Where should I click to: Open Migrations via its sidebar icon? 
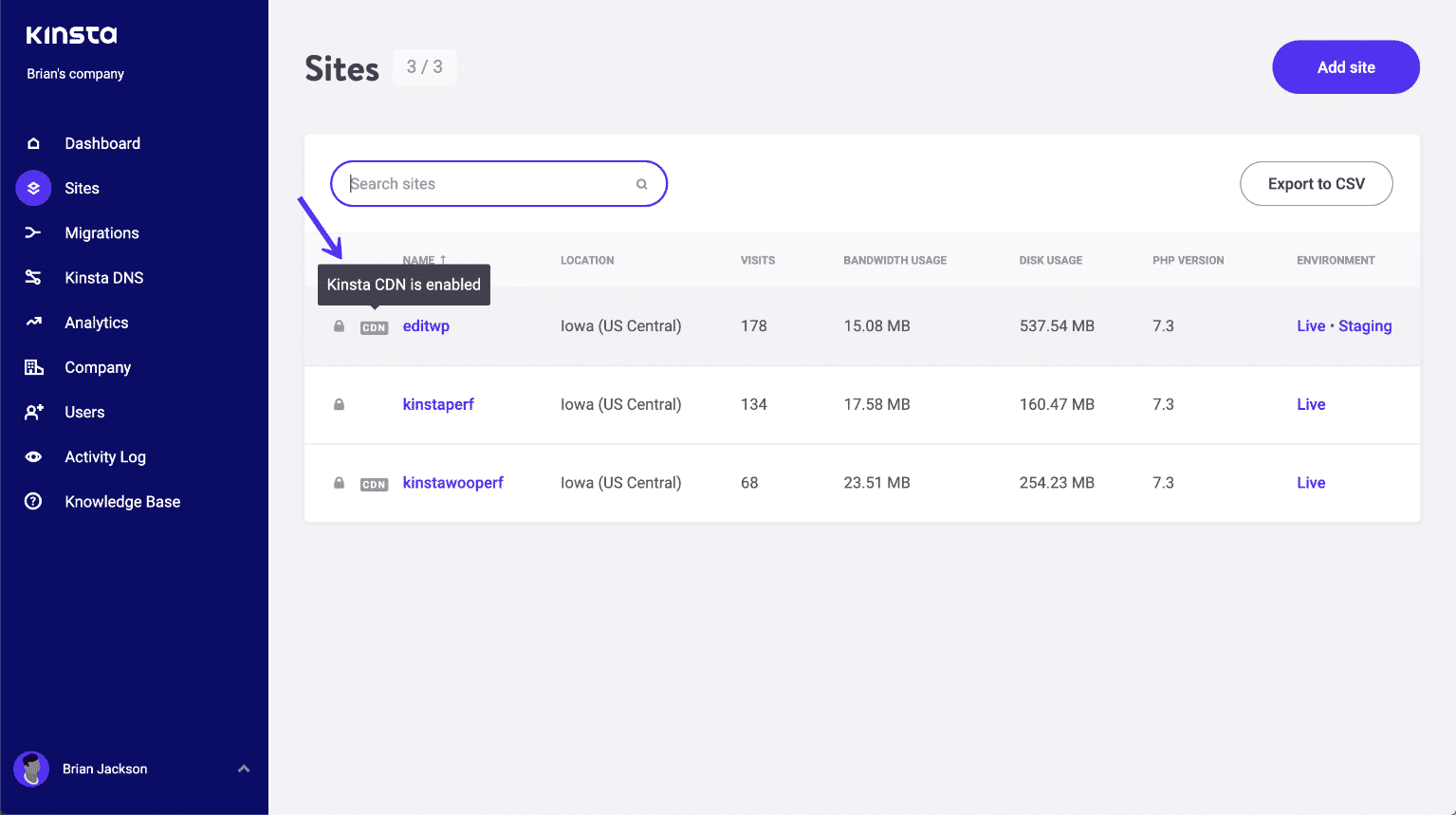pos(32,232)
